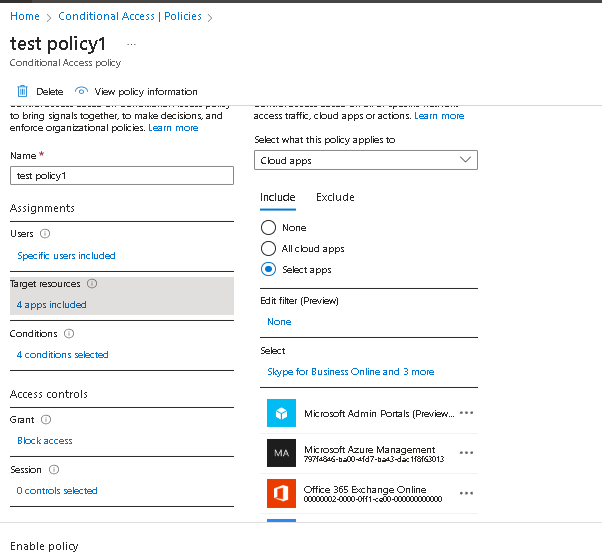Open the 0 controls selected link
The image size is (602, 555).
[x=57, y=491]
